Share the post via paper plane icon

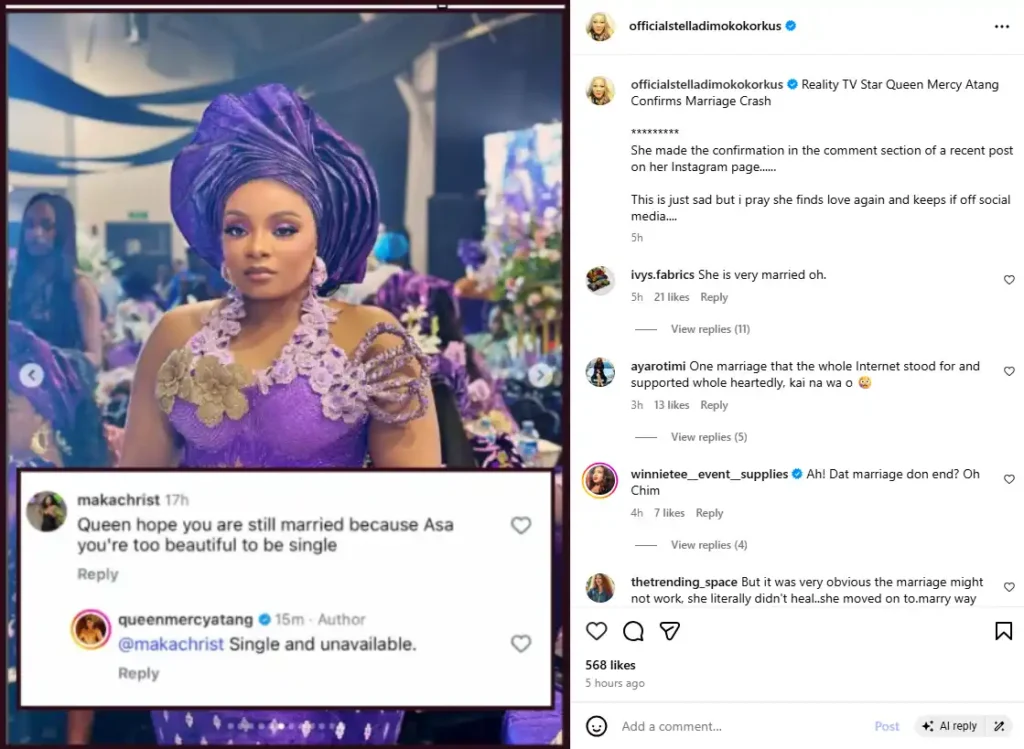(670, 631)
